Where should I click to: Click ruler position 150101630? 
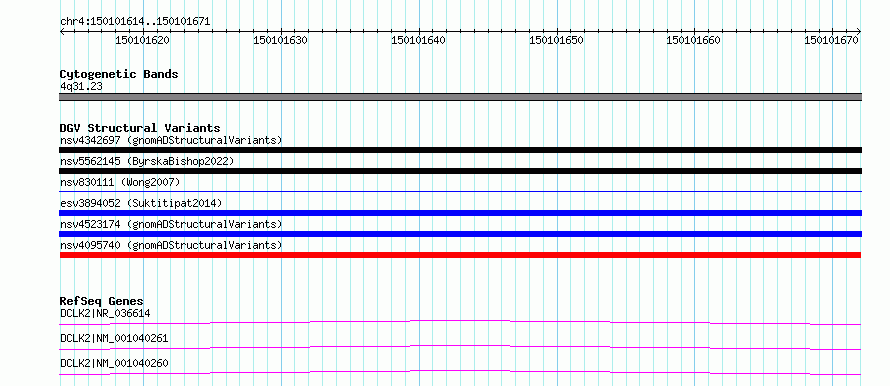[x=280, y=40]
